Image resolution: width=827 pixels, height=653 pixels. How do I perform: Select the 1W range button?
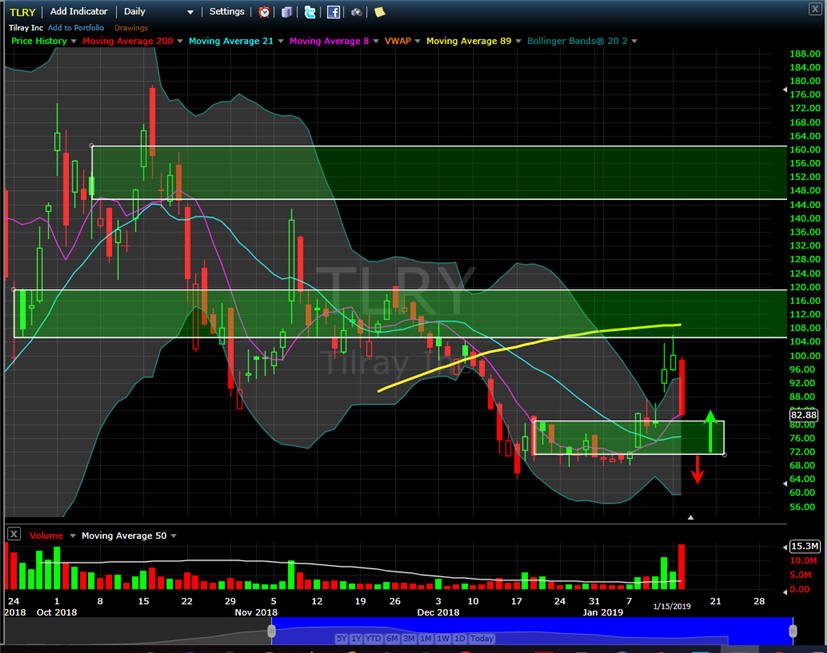click(443, 638)
